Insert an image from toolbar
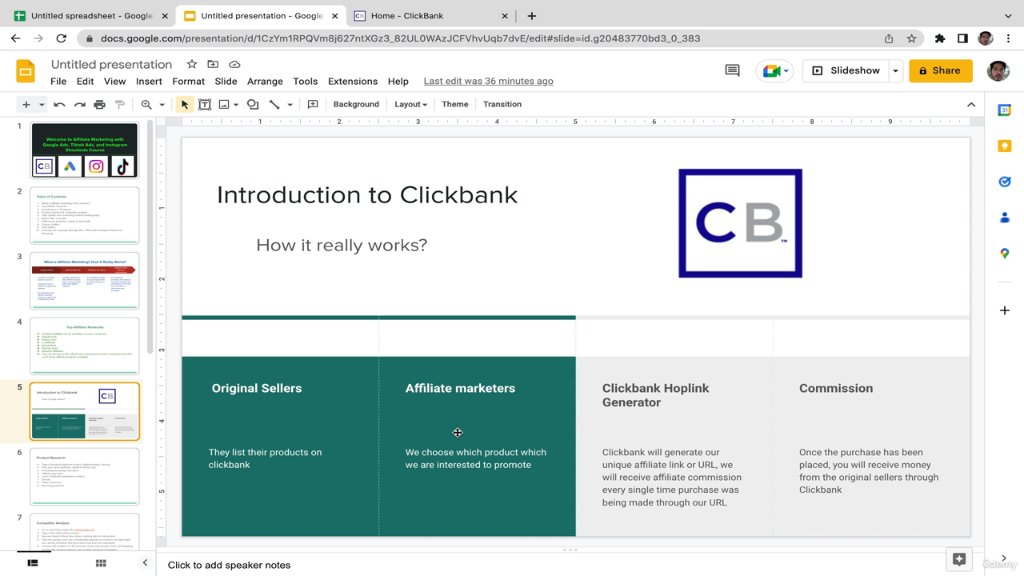Image resolution: width=1024 pixels, height=576 pixels. tap(224, 104)
